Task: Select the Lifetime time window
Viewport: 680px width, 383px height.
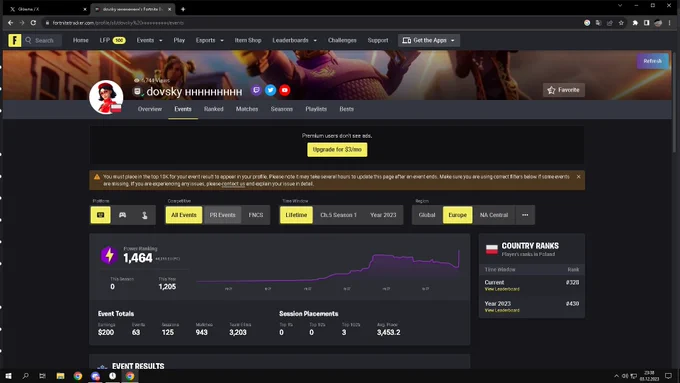Action: pyautogui.click(x=296, y=215)
